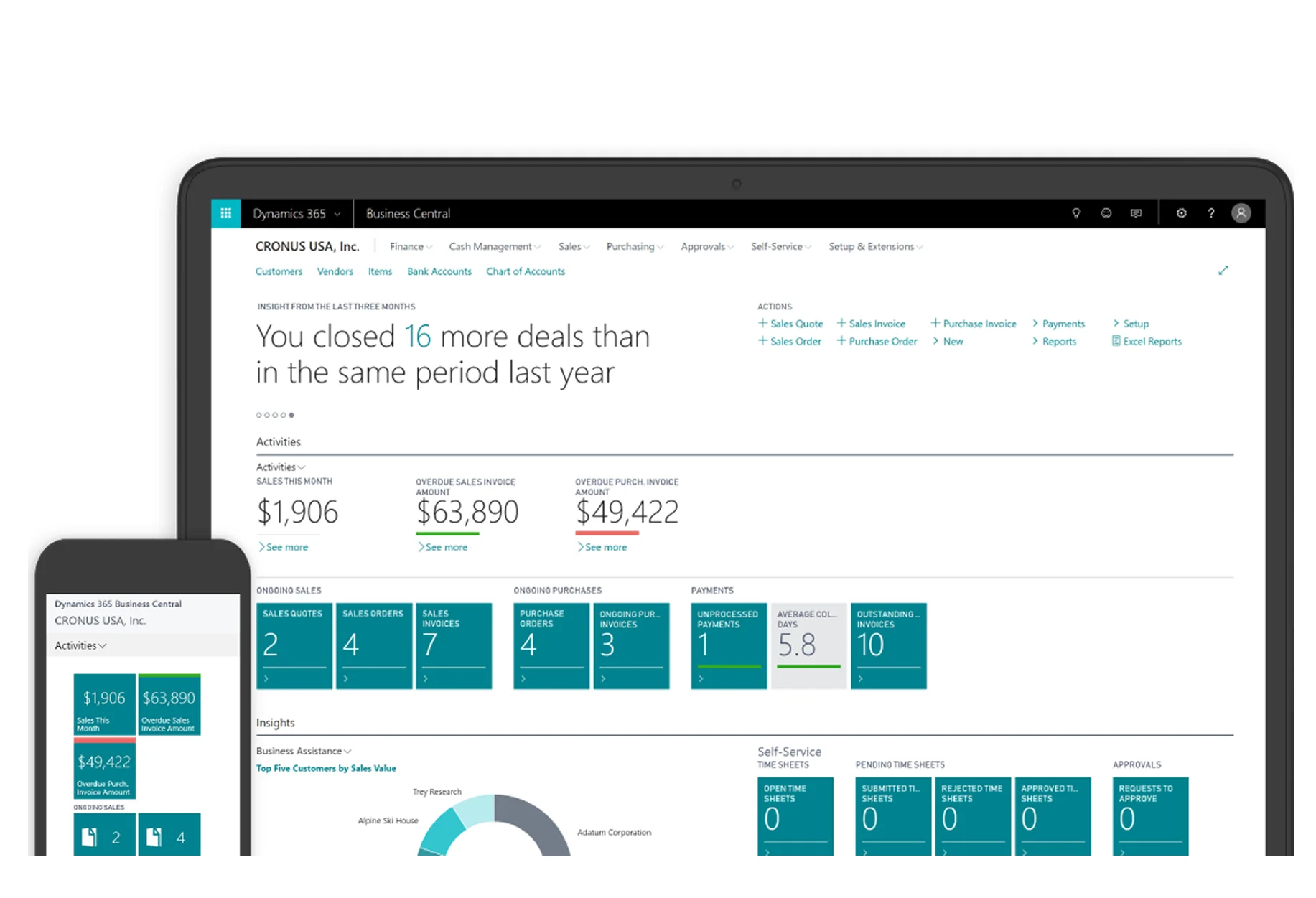Create a new Sales Quote

(790, 323)
